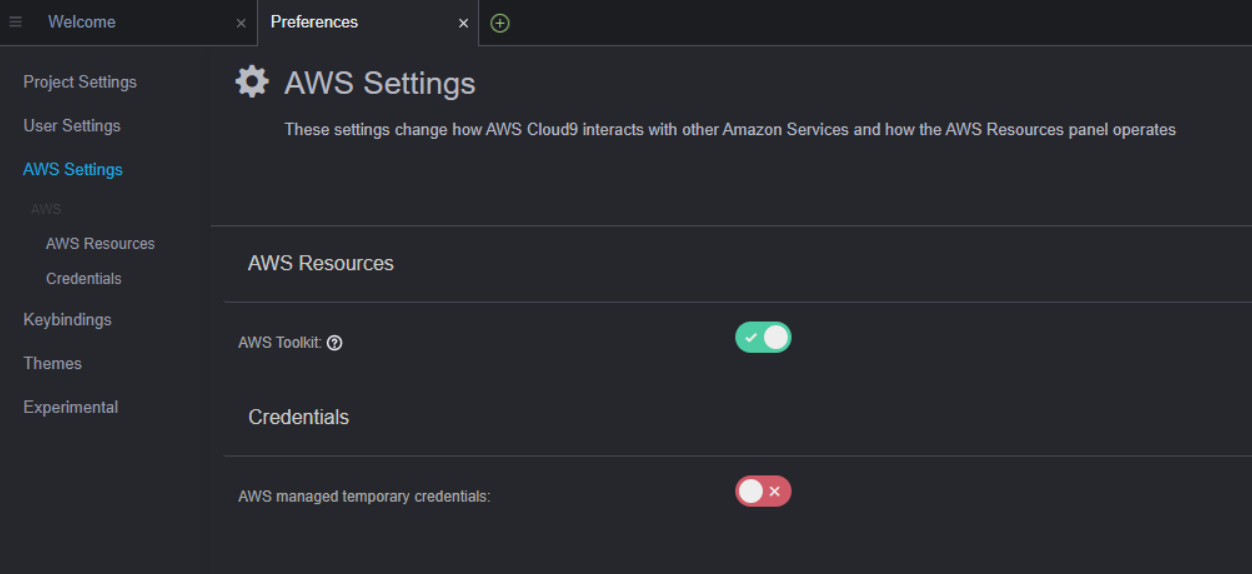The image size is (1252, 574).
Task: Select AWS Settings in sidebar
Action: 73,170
